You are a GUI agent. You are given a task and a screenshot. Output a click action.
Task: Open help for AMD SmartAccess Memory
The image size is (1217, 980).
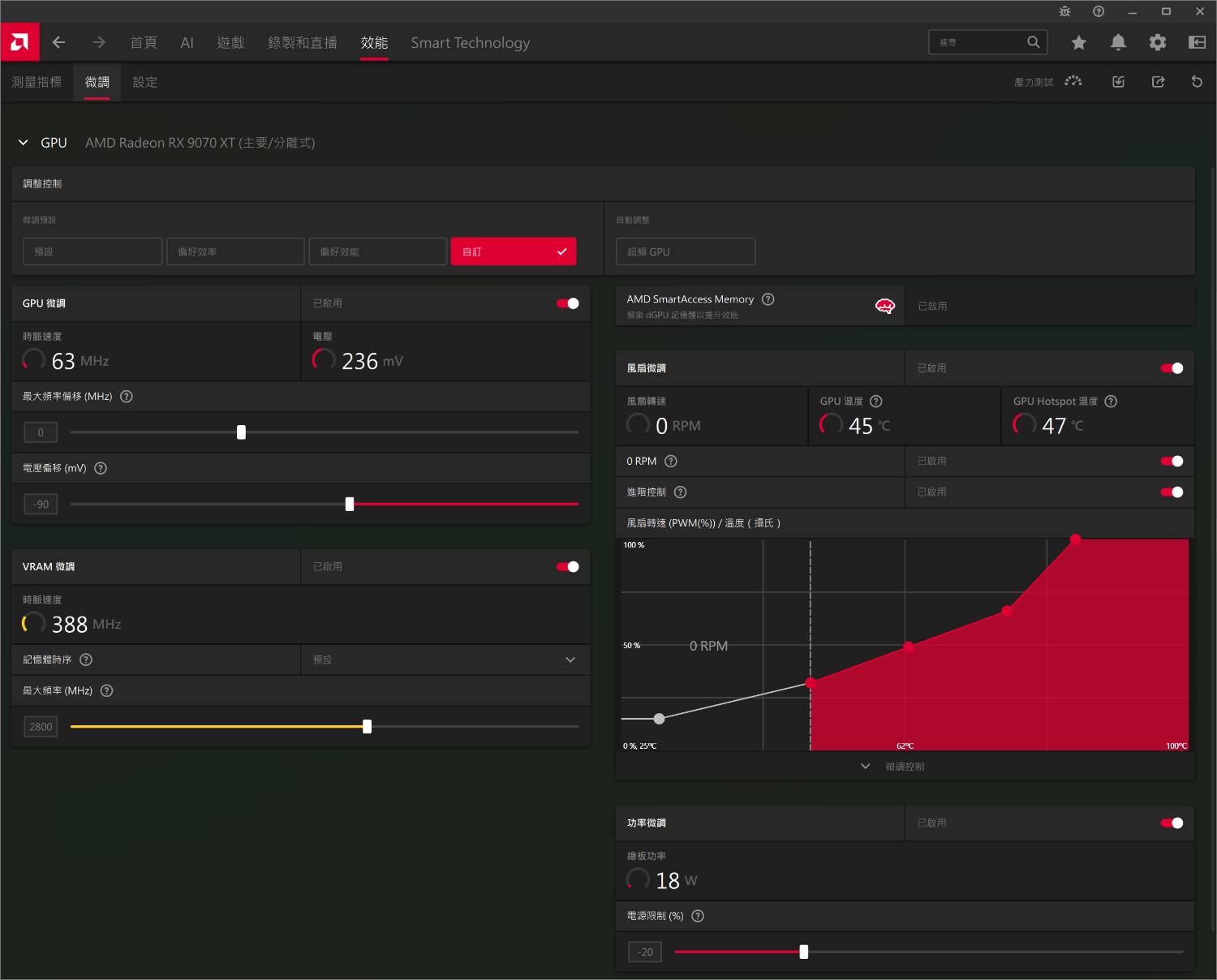[x=768, y=299]
